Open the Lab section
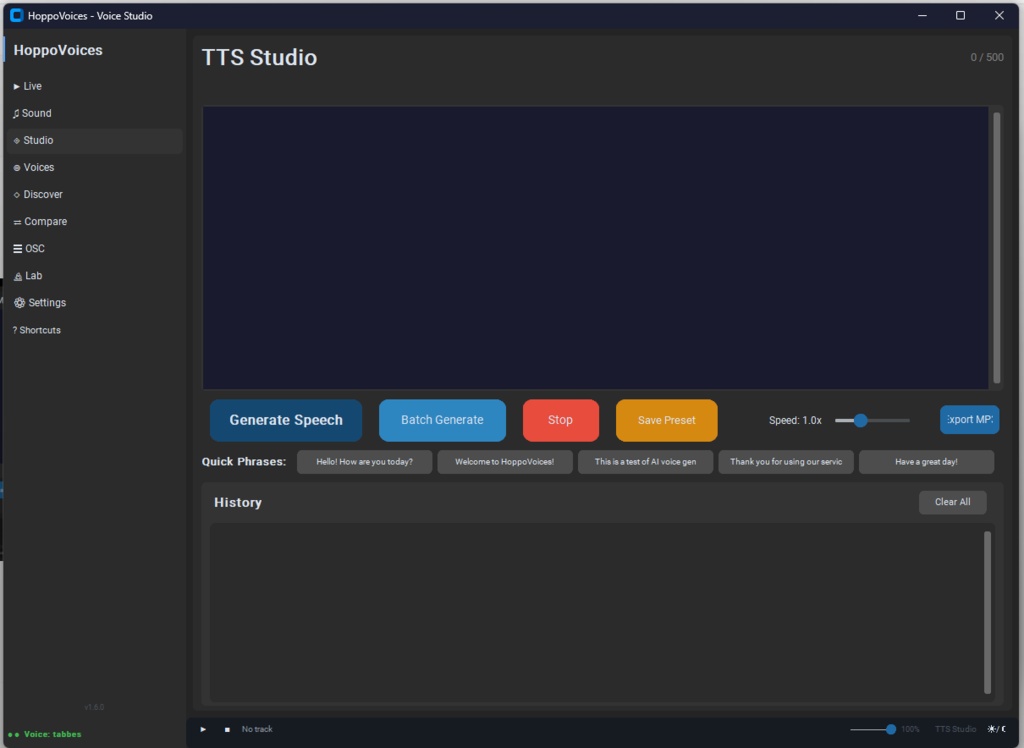 pyautogui.click(x=95, y=276)
